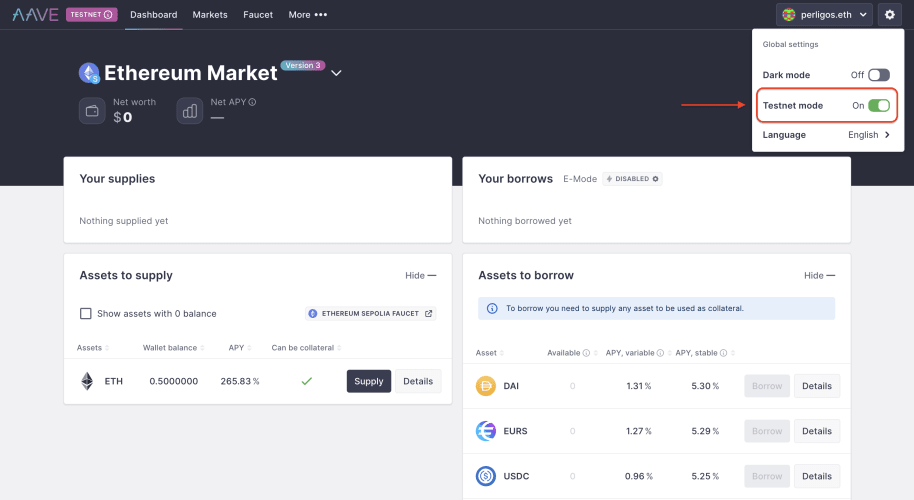Click the Available info icon
Image resolution: width=914 pixels, height=500 pixels.
586,353
